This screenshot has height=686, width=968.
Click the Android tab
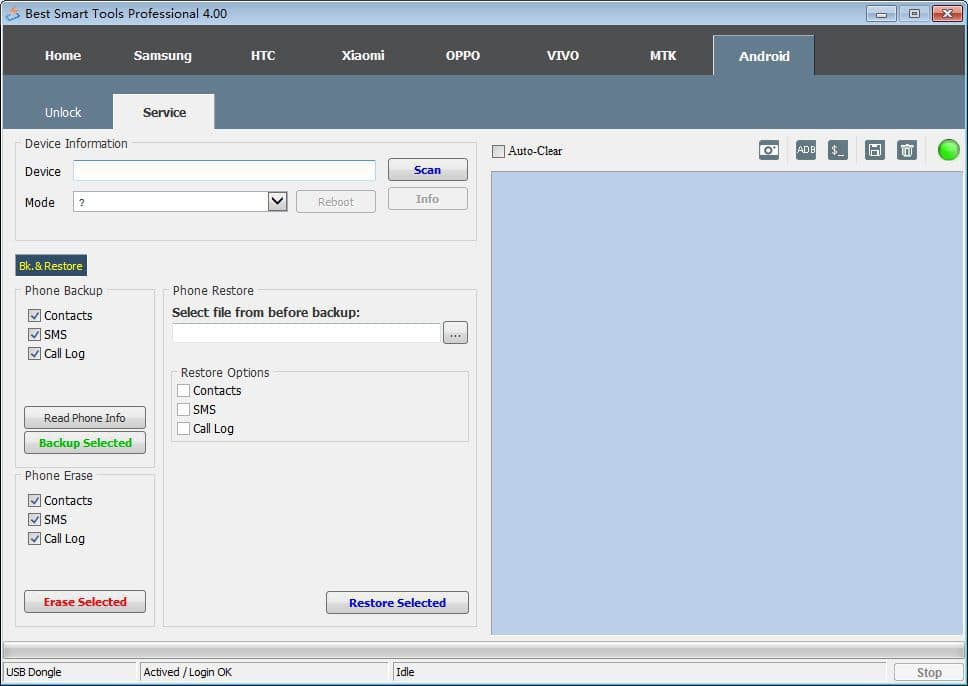(764, 56)
